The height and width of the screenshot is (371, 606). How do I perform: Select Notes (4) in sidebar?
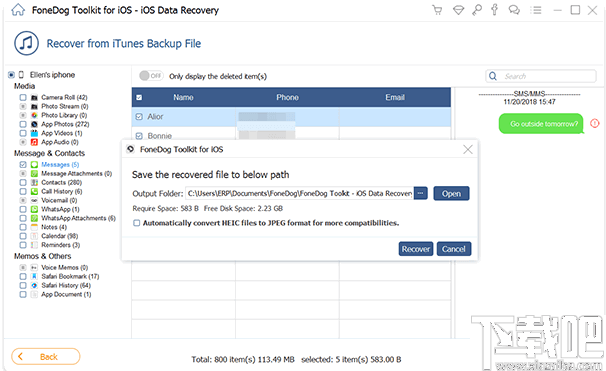(54, 227)
